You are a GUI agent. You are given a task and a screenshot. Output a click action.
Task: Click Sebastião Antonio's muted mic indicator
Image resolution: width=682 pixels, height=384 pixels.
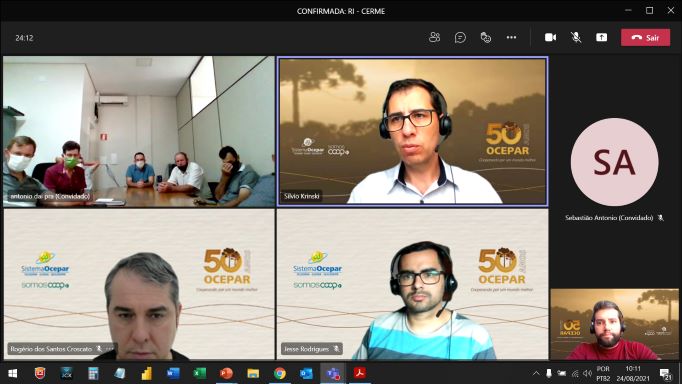tap(660, 217)
